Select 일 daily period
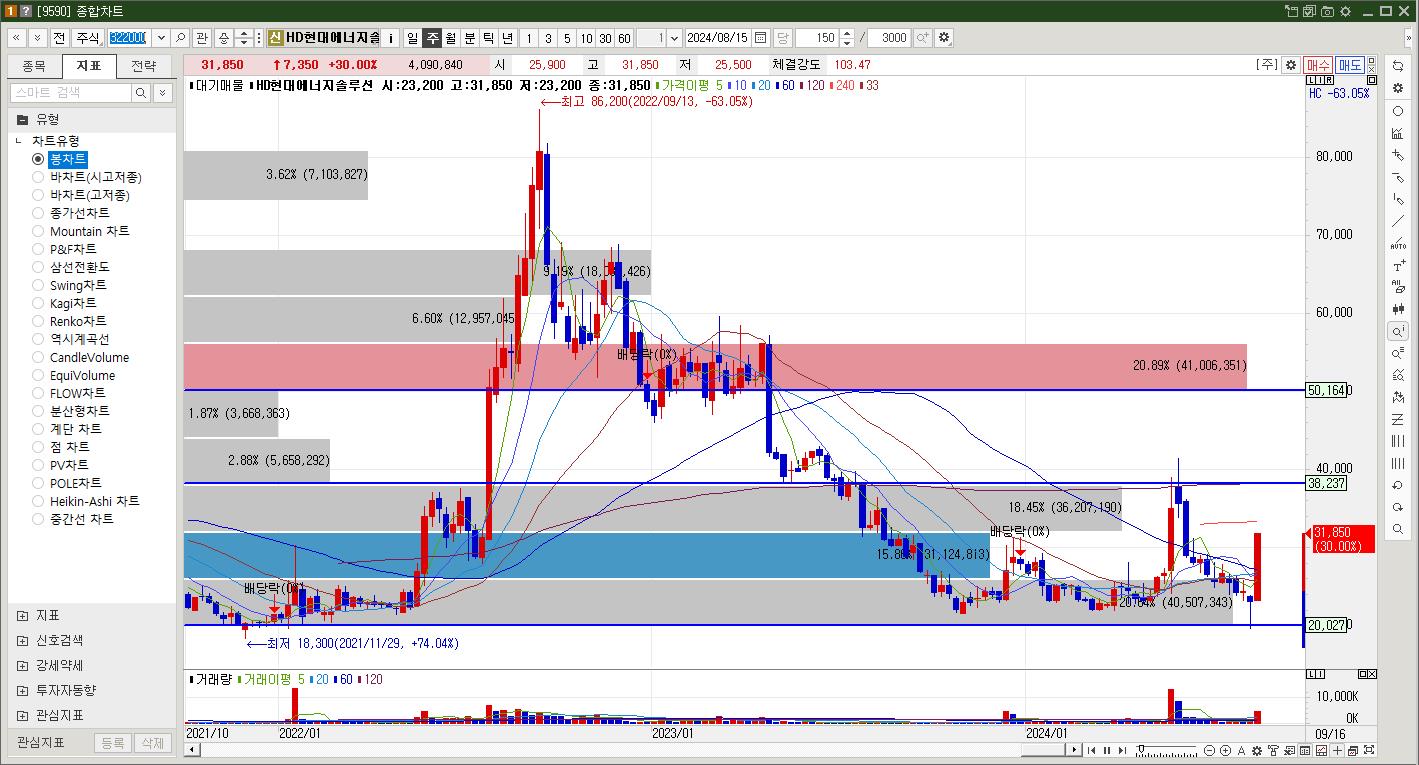This screenshot has width=1419, height=765. 412,38
